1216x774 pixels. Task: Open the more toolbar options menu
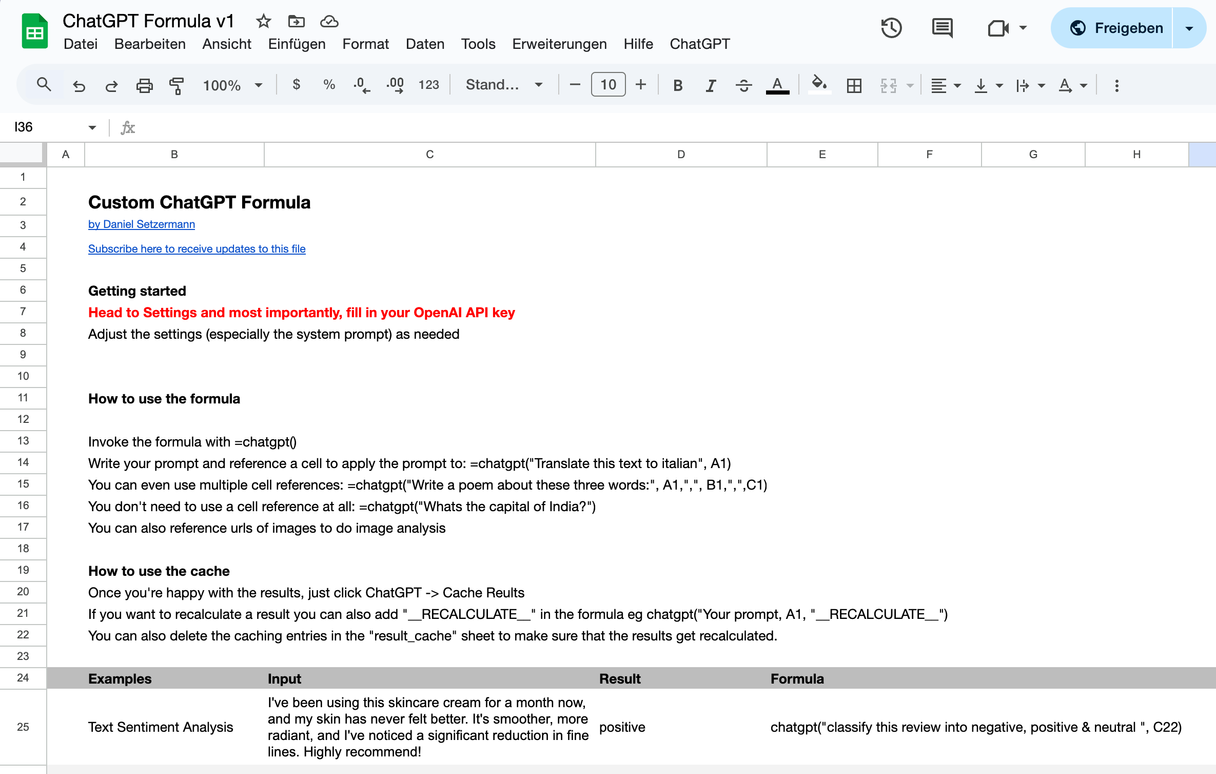pos(1117,86)
